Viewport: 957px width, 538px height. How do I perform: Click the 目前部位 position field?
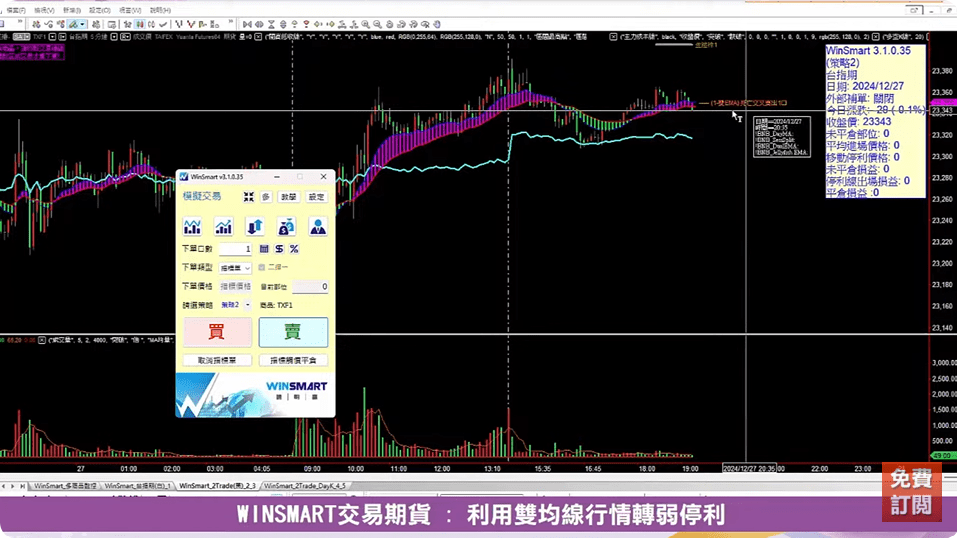(x=310, y=286)
